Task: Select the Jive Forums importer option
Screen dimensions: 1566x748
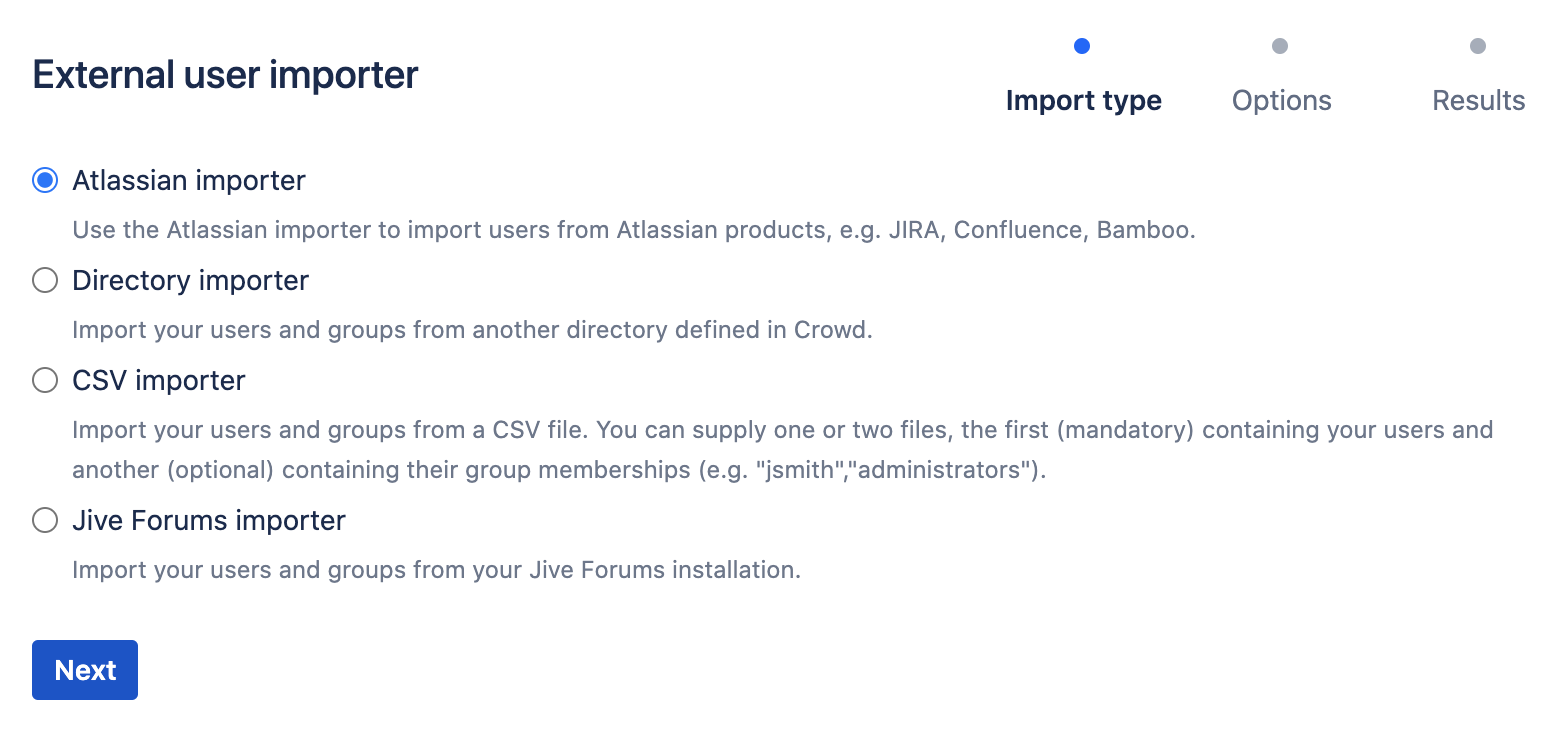Action: click(45, 521)
